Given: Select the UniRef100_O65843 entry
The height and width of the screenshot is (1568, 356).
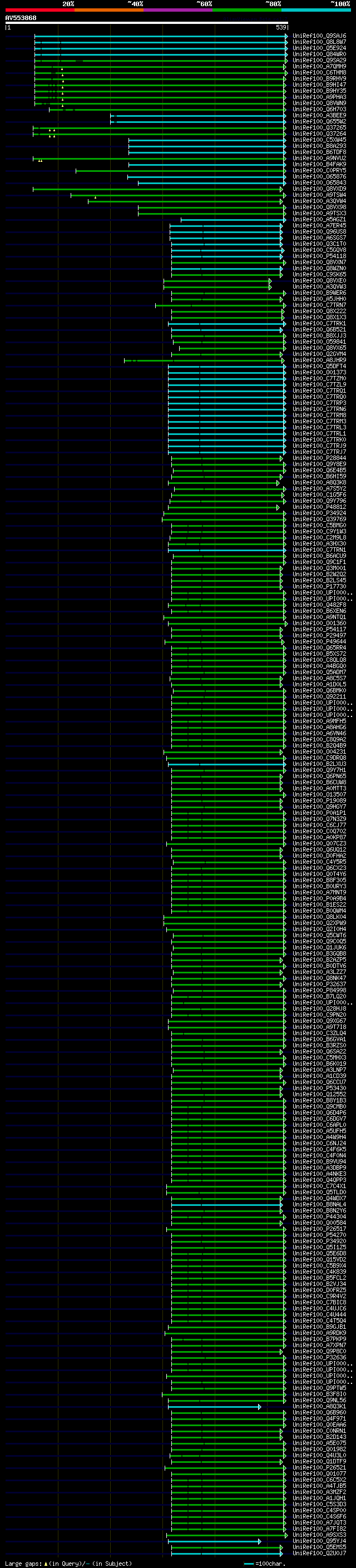Looking at the screenshot, I should click(x=319, y=183).
